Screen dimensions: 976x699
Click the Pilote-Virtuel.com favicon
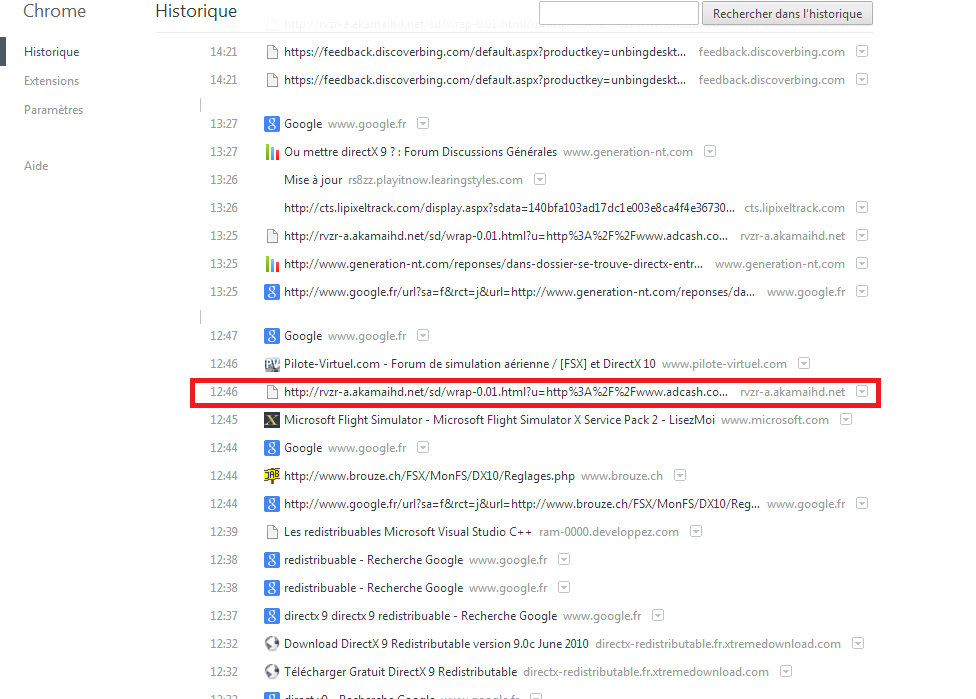(271, 364)
